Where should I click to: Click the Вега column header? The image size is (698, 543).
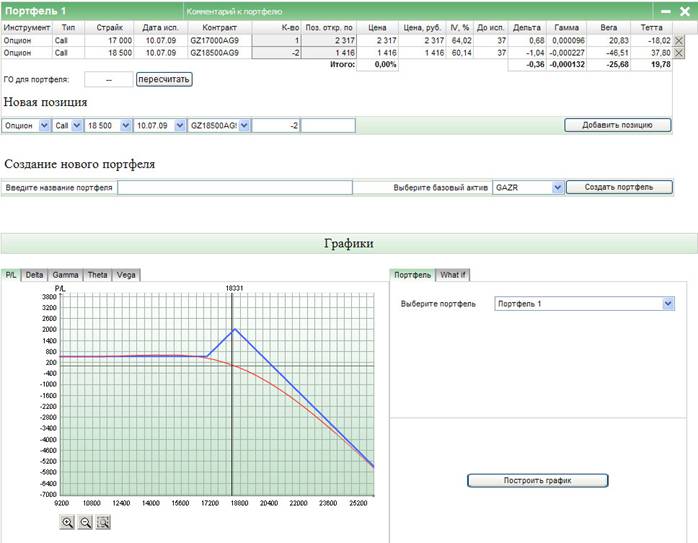pyautogui.click(x=609, y=28)
